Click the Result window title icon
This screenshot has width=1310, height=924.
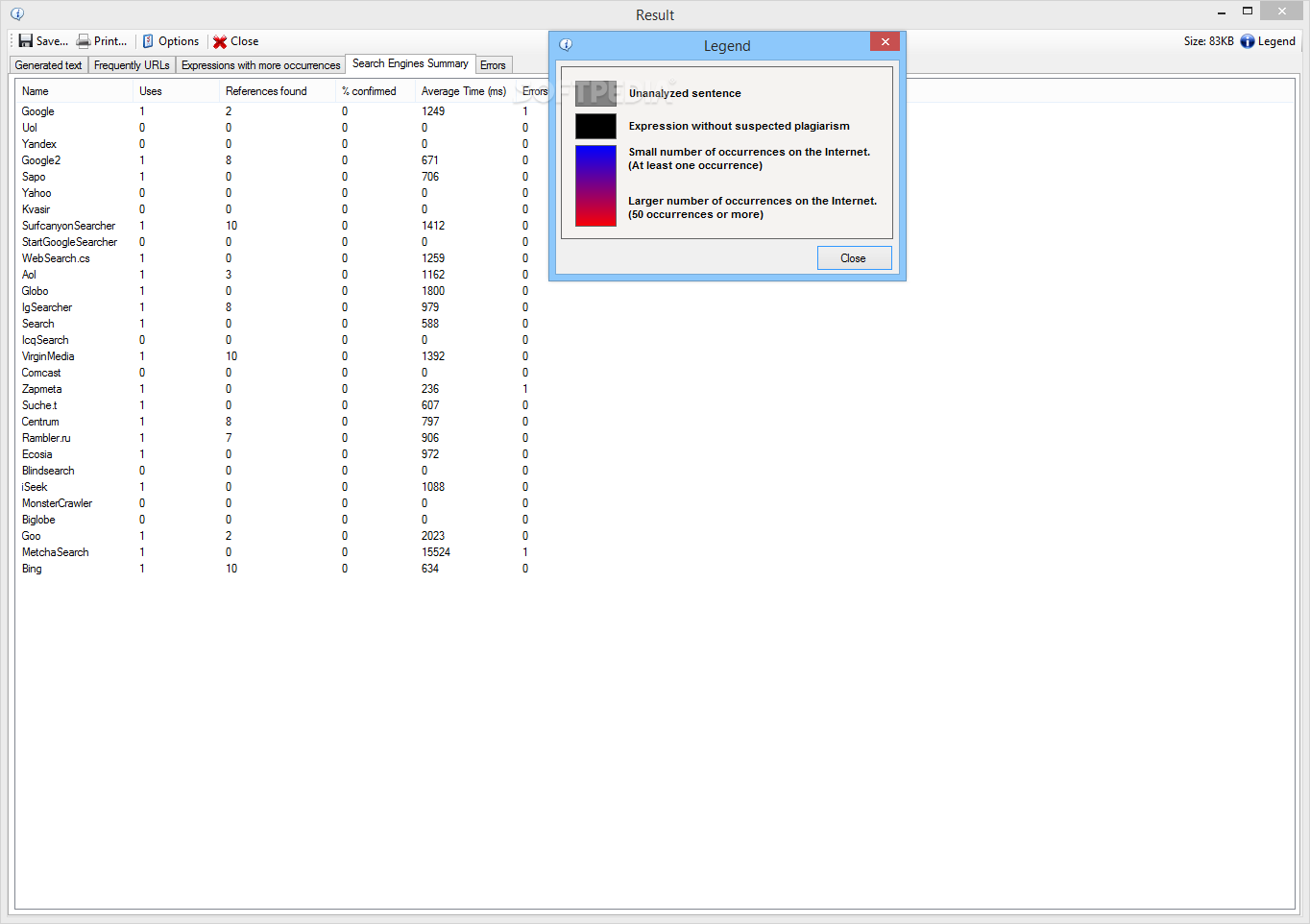point(17,14)
